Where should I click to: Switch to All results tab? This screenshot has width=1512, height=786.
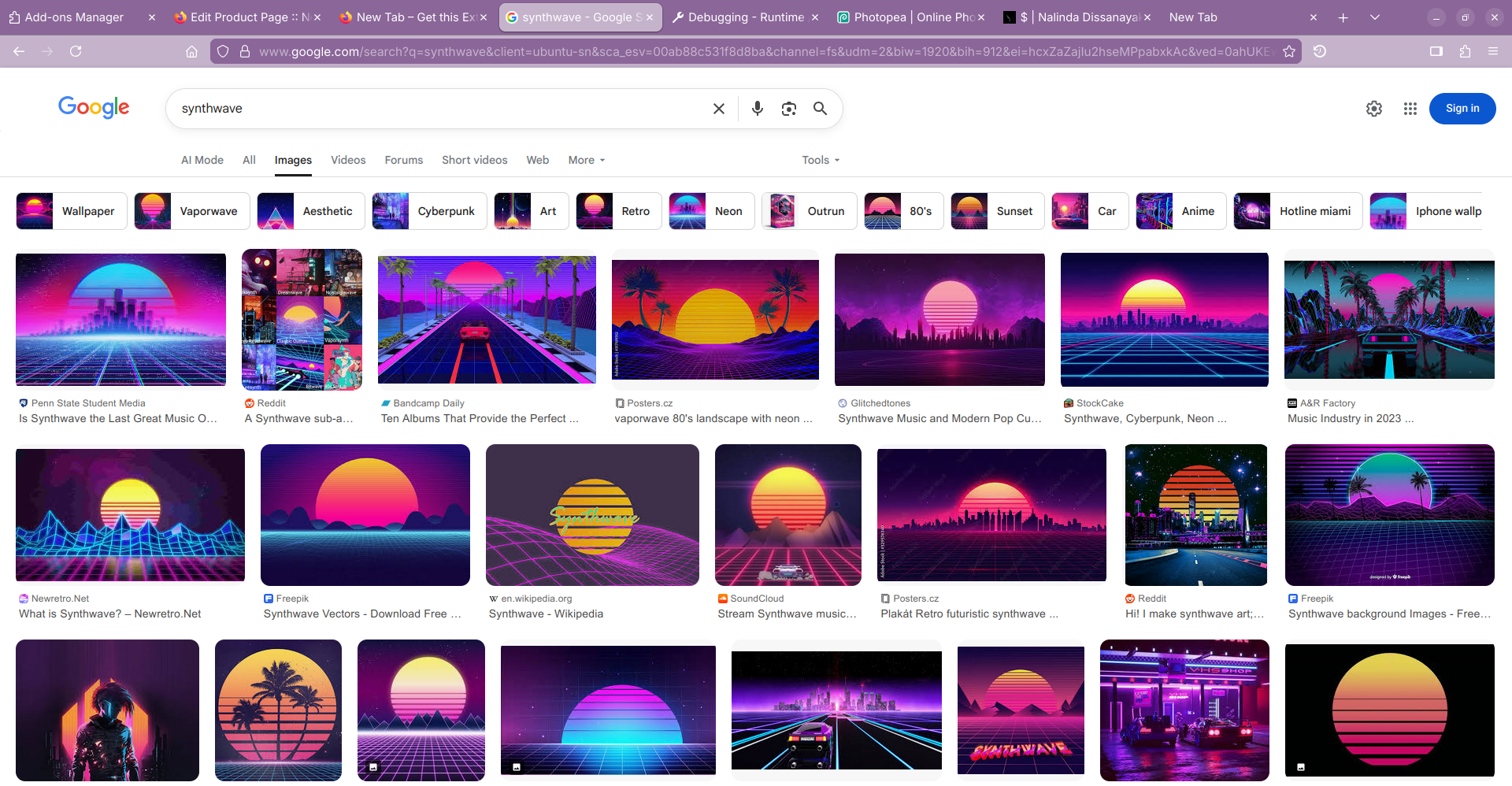coord(249,160)
